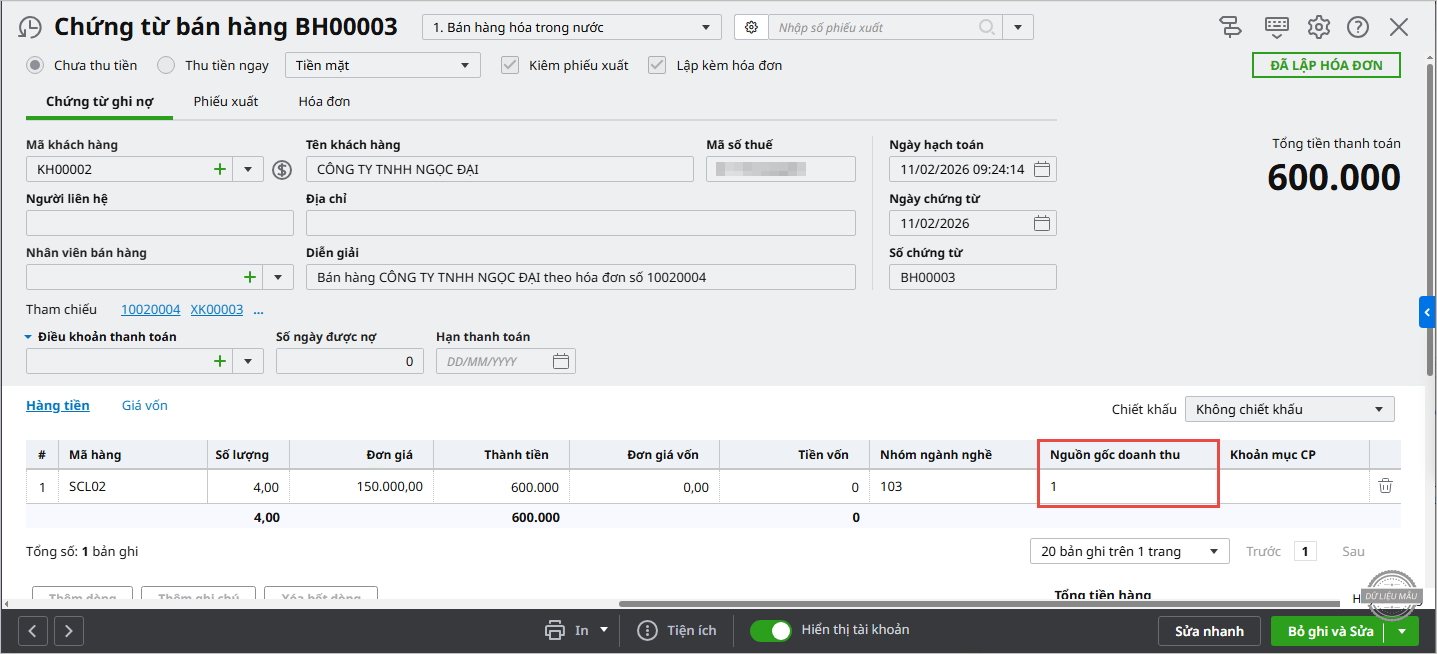Click the printer In icon

click(x=555, y=630)
